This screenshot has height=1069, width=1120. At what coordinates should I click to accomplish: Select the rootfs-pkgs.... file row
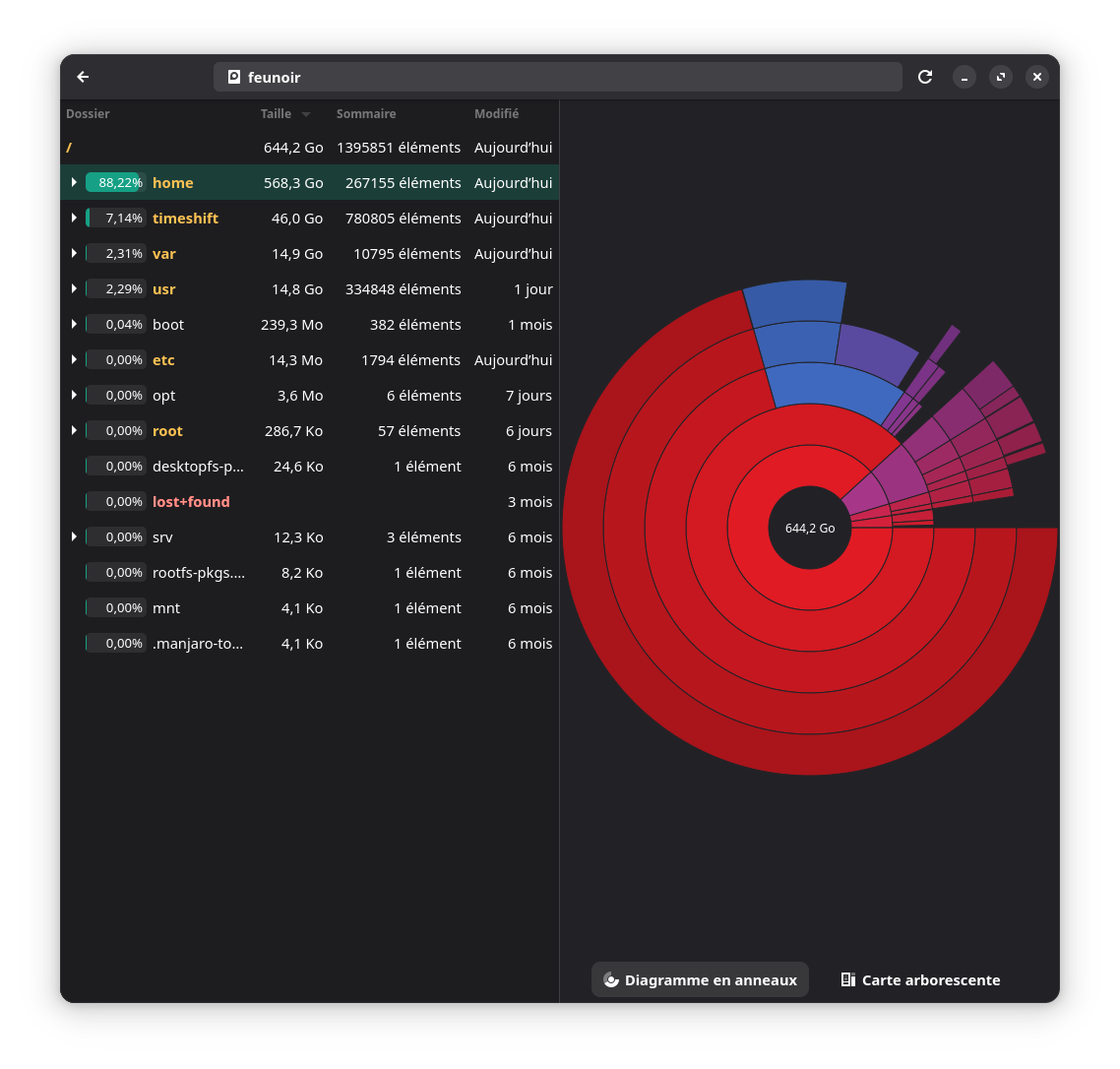point(309,572)
